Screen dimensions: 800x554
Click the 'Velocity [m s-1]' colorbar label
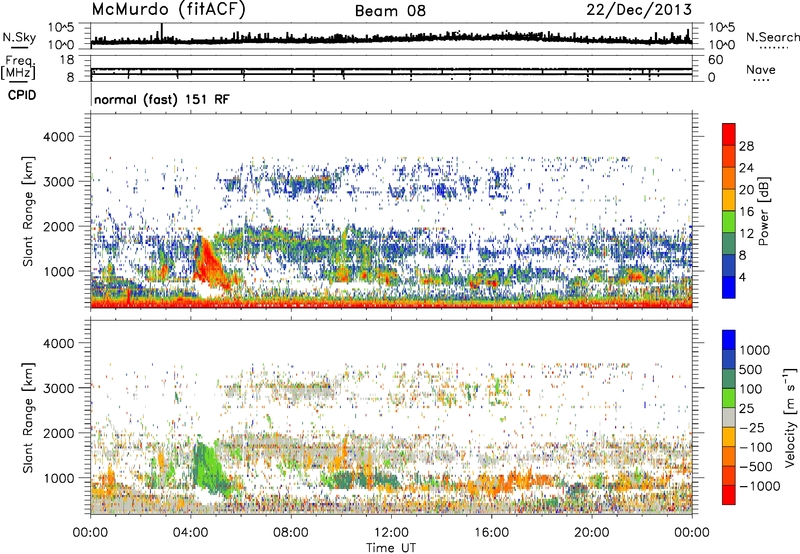pyautogui.click(x=790, y=418)
